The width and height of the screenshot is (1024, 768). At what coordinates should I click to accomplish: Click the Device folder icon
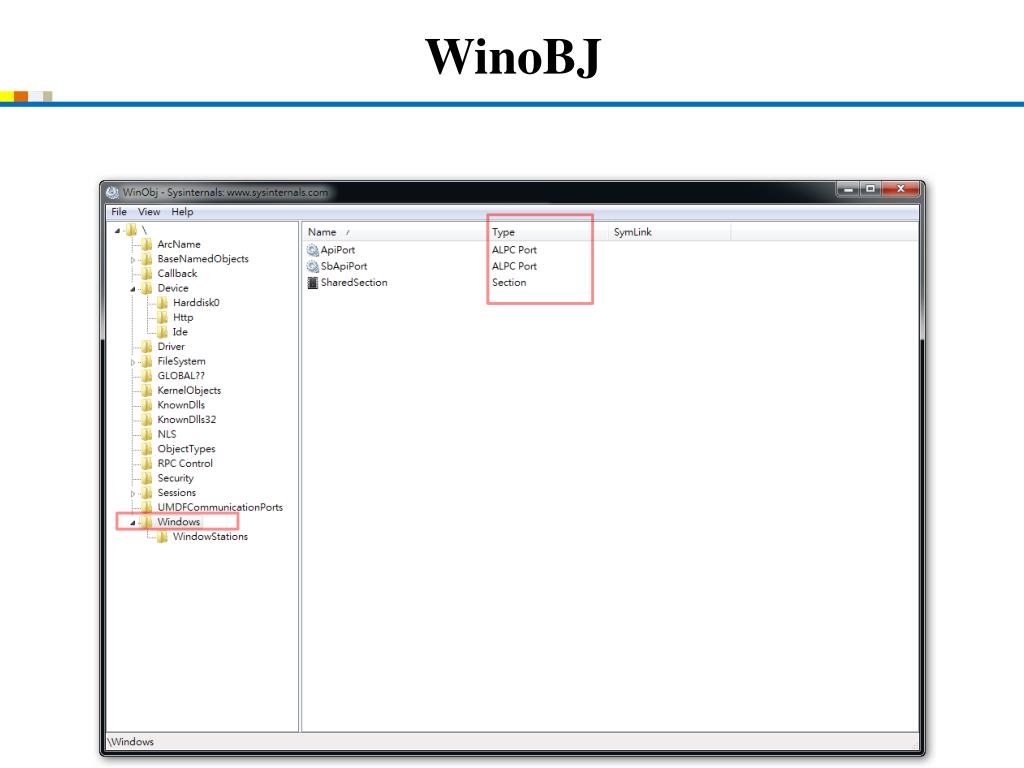coord(147,288)
